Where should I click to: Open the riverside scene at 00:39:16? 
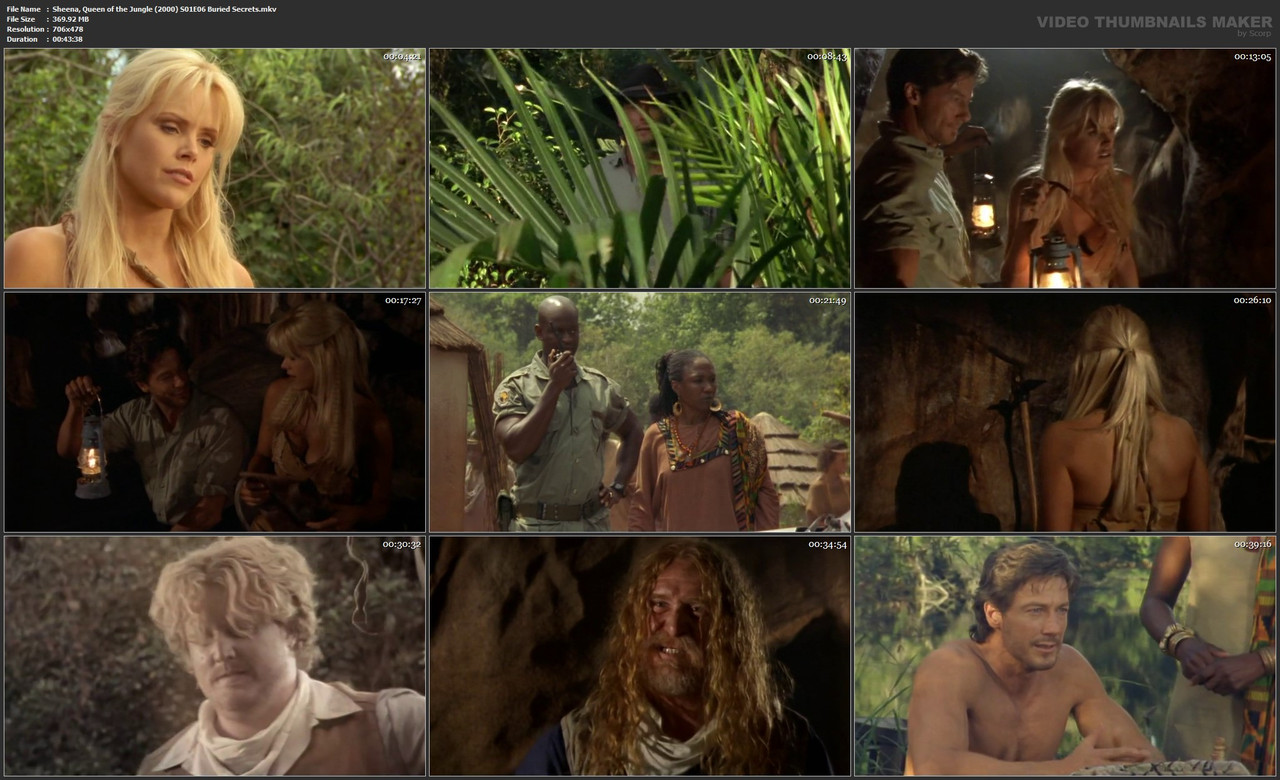(1064, 657)
